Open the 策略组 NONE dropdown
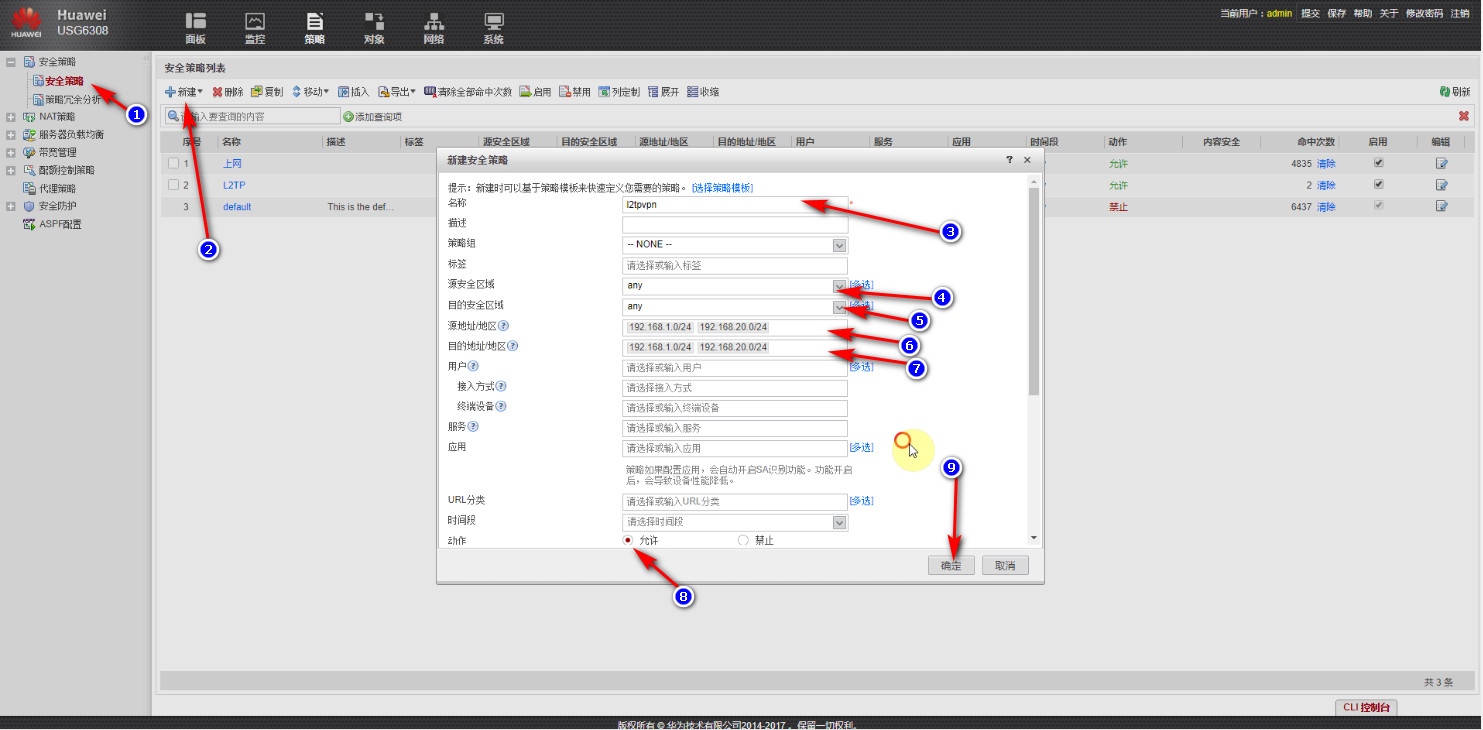The height and width of the screenshot is (730, 1483). coord(839,245)
